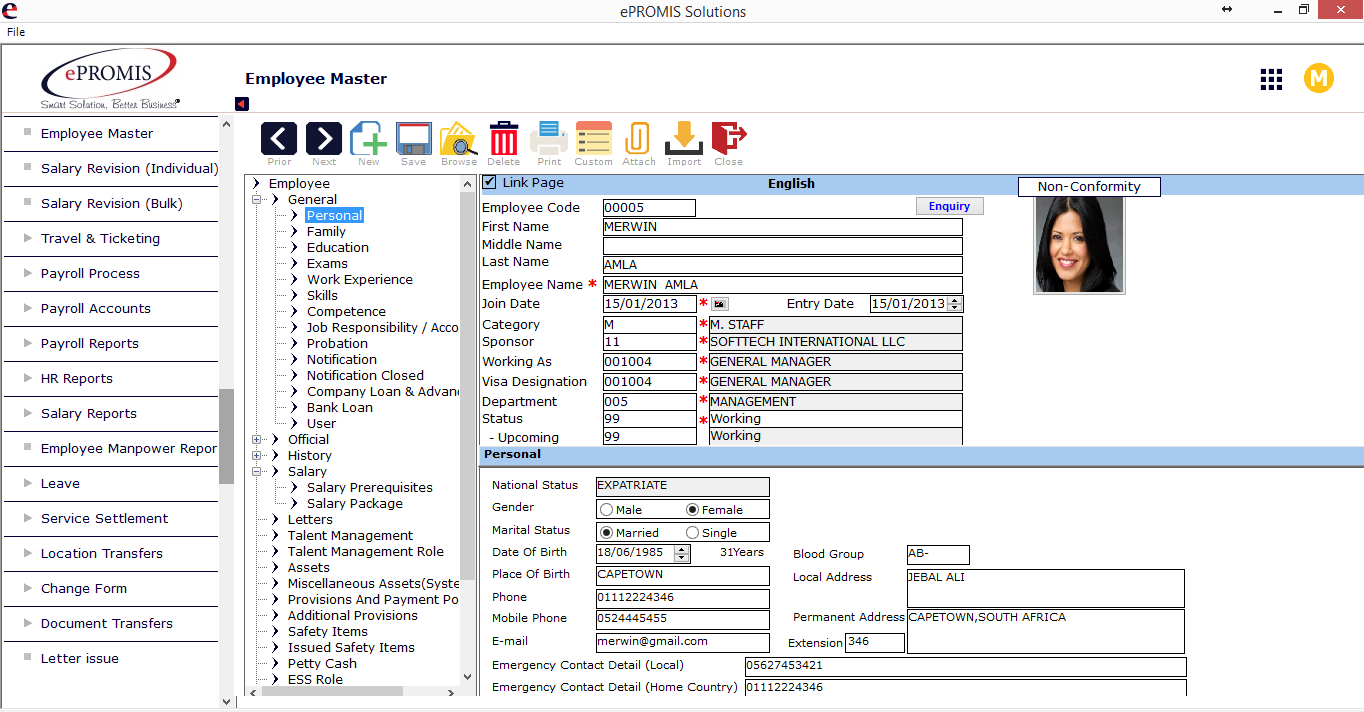Open Payroll Process from the sidebar

point(90,274)
